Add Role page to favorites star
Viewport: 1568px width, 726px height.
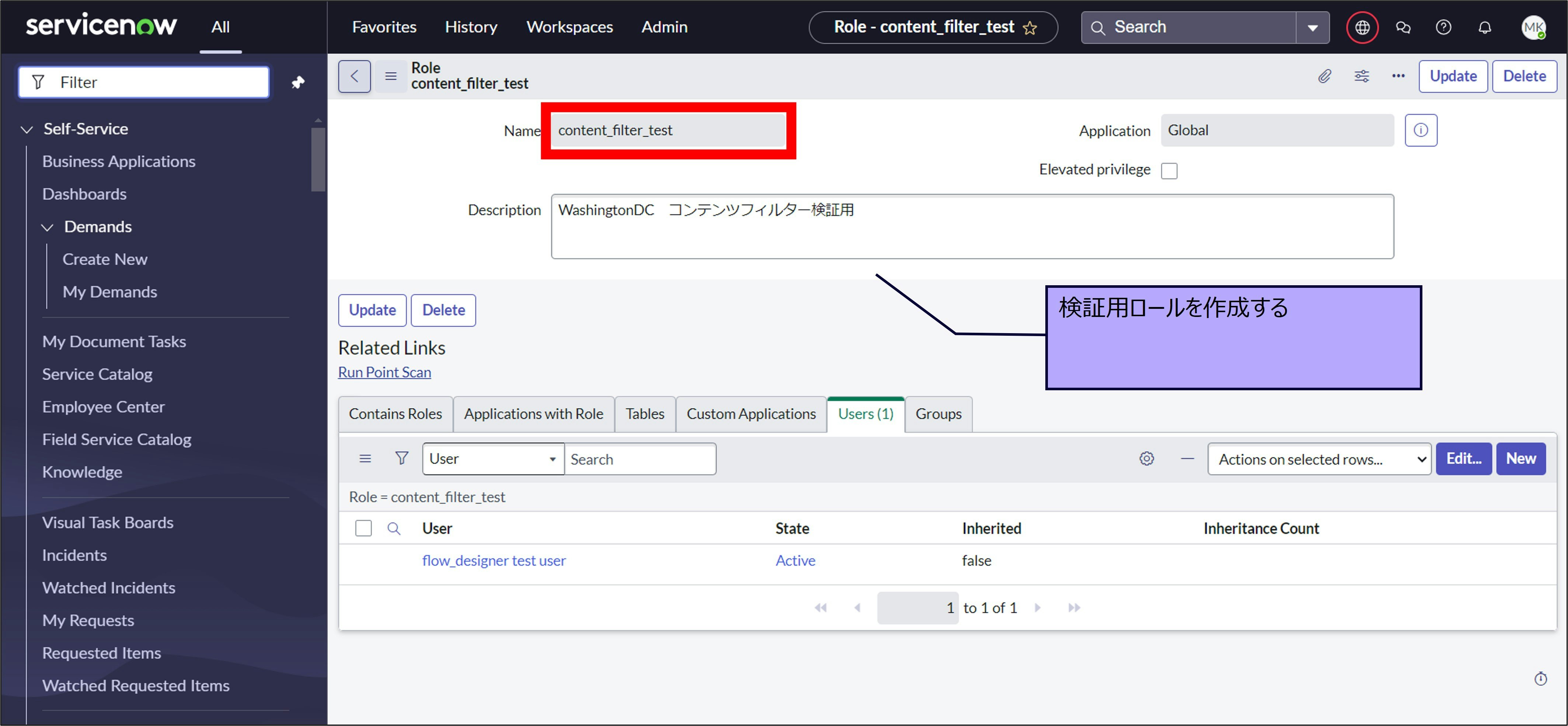[1030, 28]
